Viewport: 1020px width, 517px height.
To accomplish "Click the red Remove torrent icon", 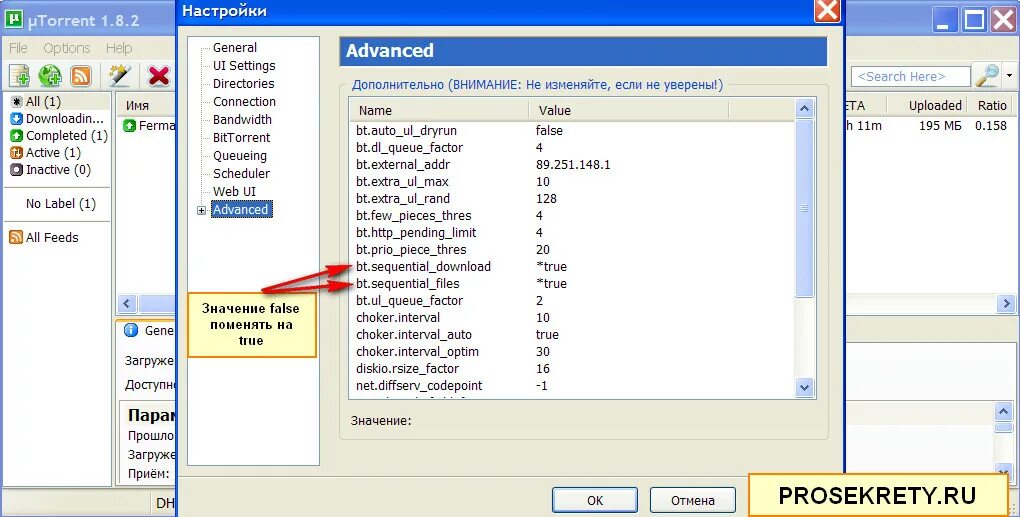I will 158,76.
